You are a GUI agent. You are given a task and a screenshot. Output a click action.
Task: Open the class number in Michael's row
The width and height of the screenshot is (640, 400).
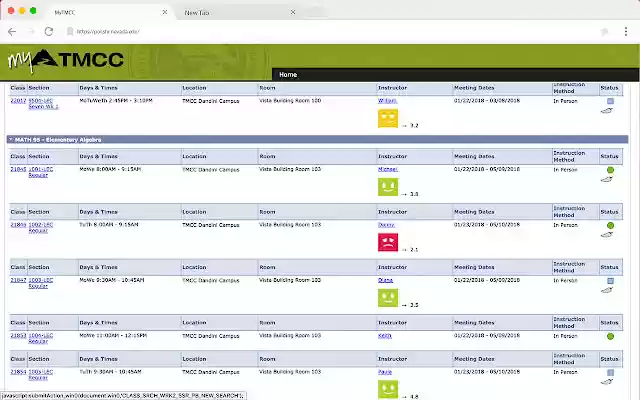18,169
